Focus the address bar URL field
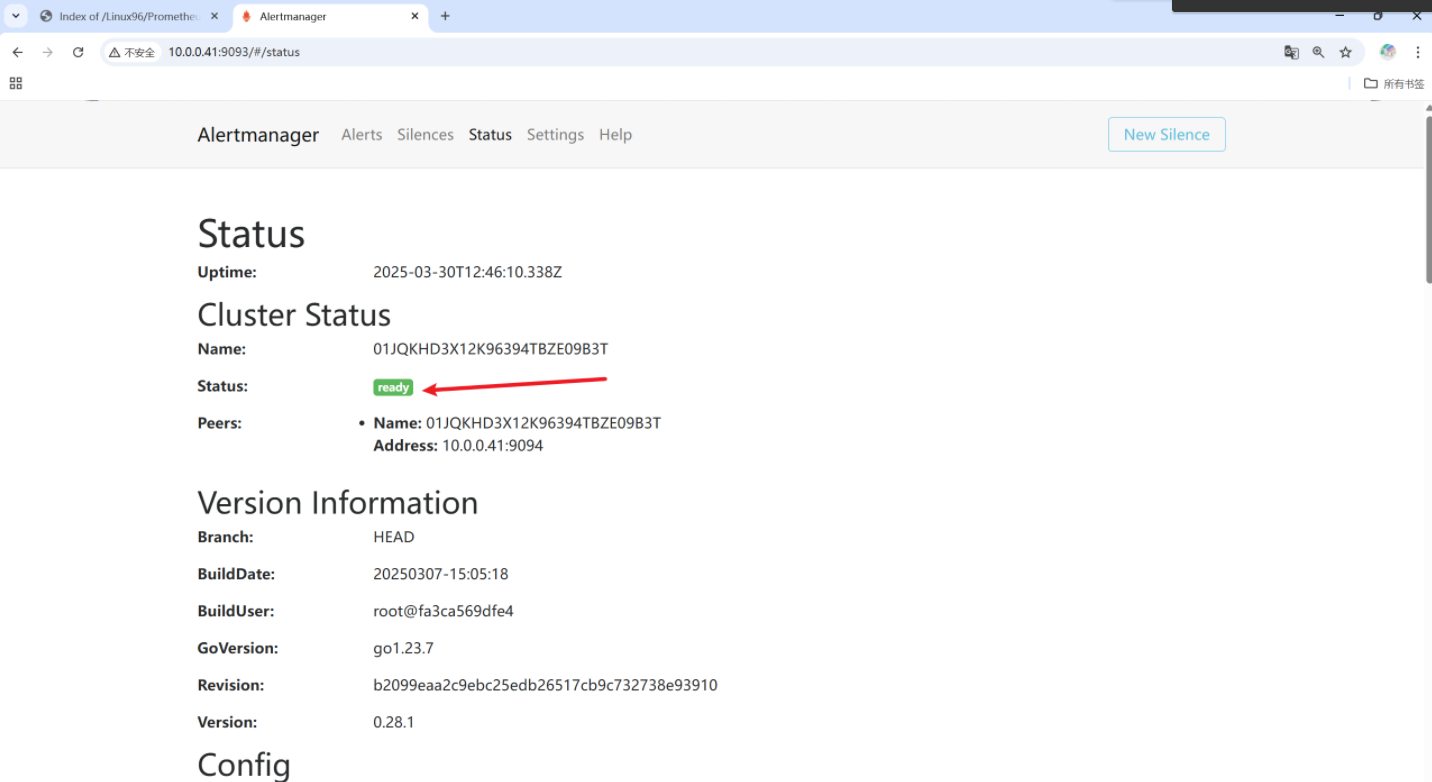Viewport: 1432px width, 782px height. click(700, 52)
